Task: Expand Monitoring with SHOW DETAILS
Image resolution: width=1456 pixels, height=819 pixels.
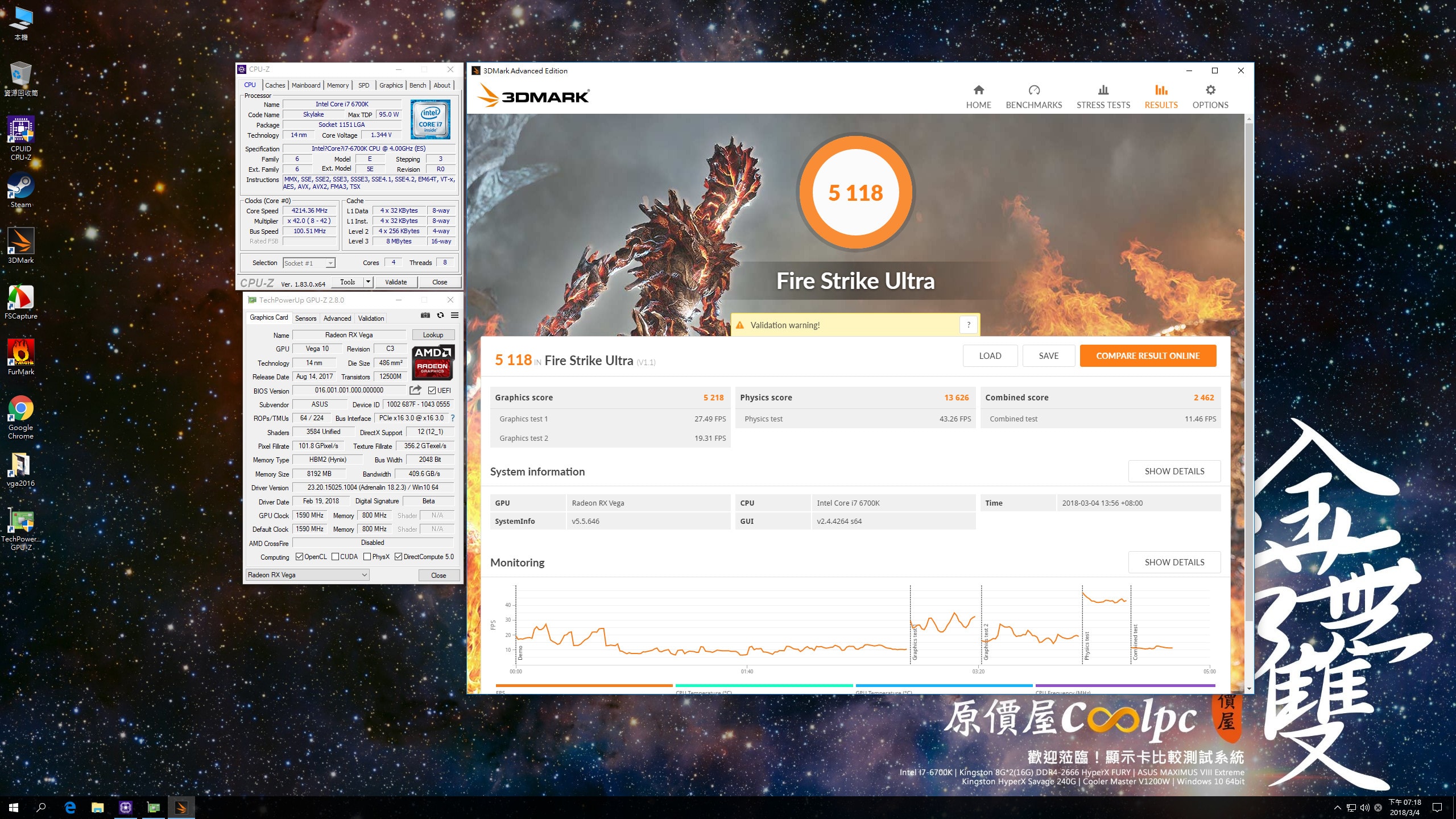Action: pos(1174,562)
